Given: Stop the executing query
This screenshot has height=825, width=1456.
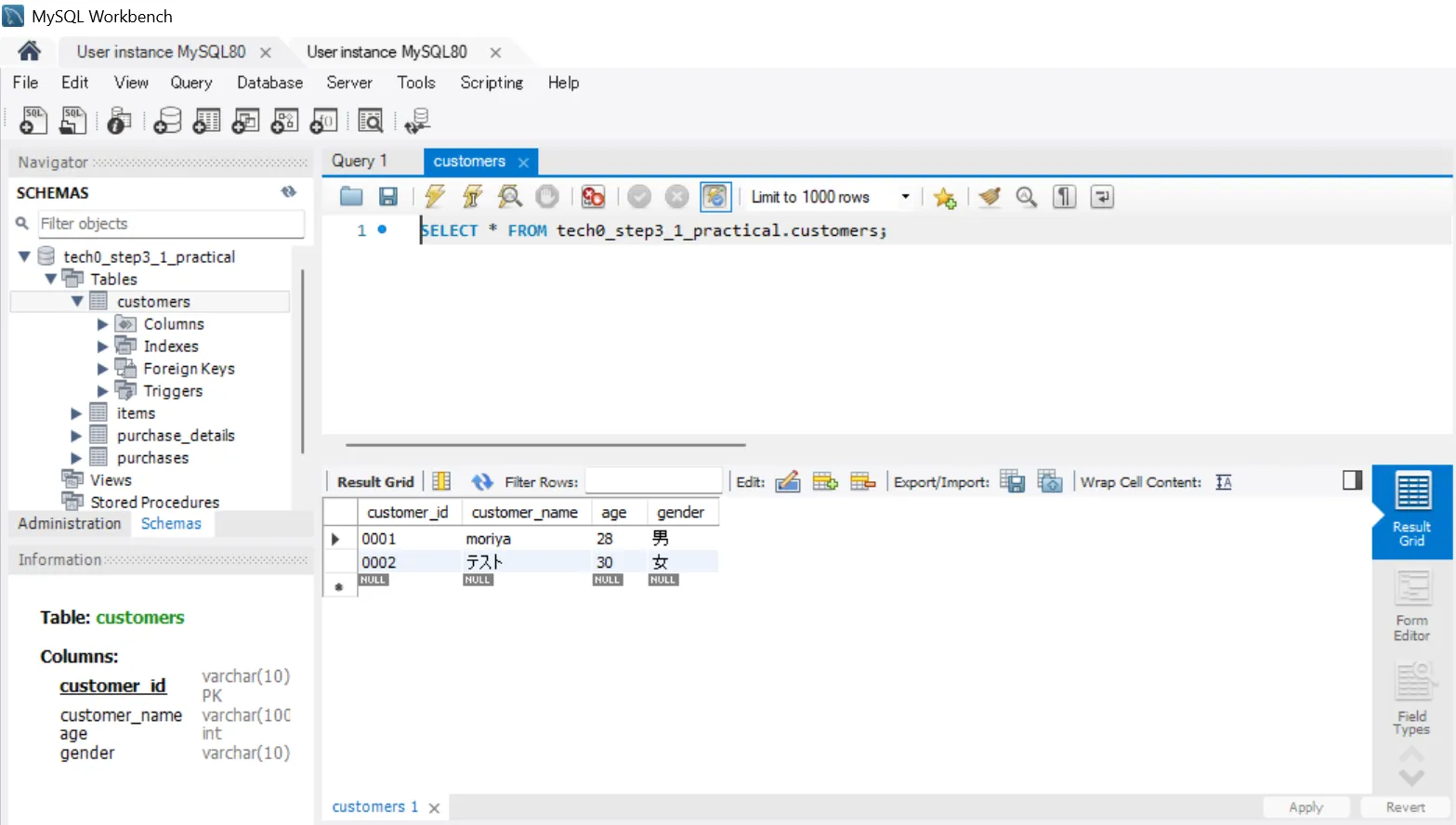Looking at the screenshot, I should click(x=547, y=196).
